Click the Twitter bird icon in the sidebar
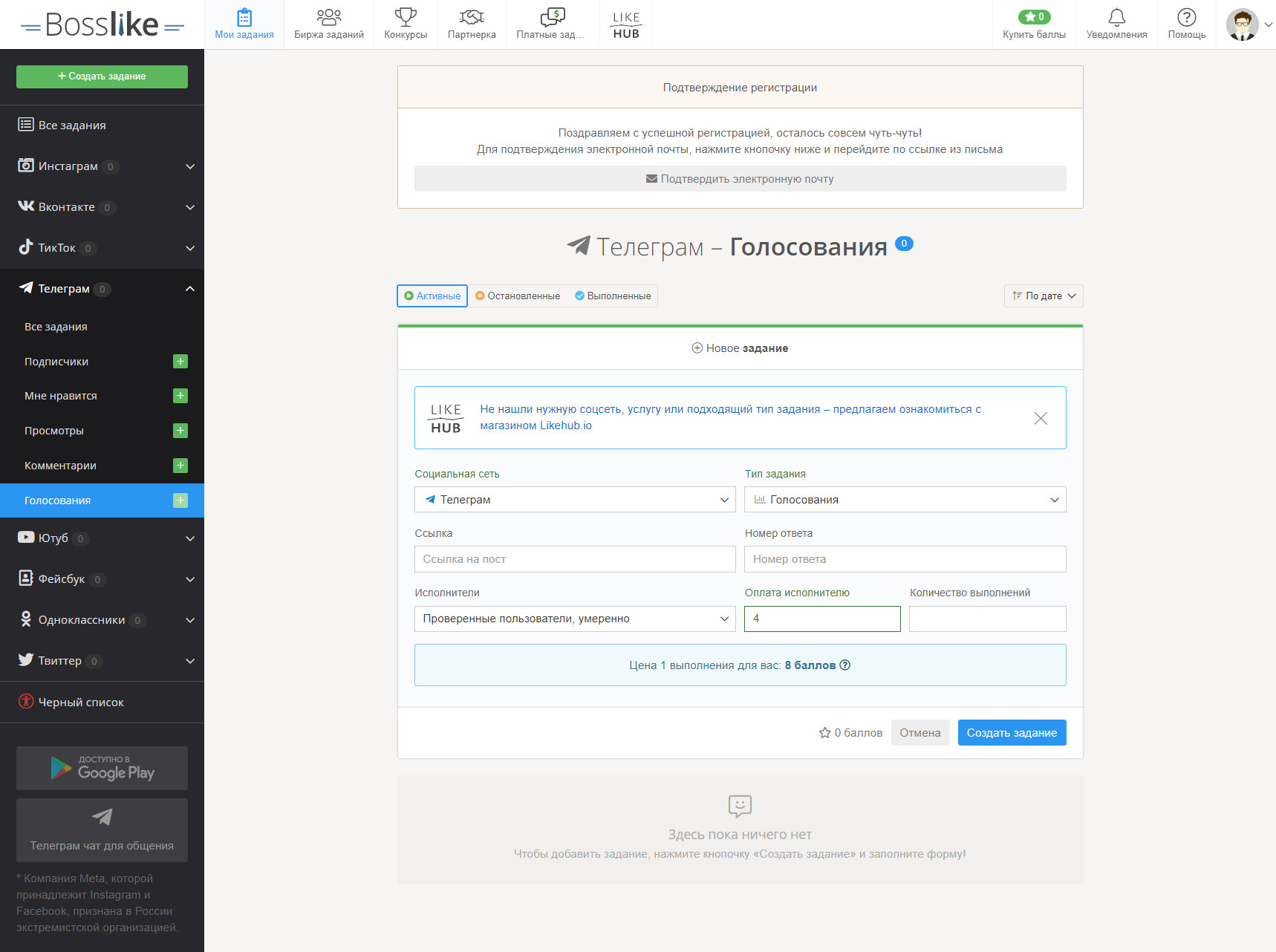The height and width of the screenshot is (952, 1276). click(x=26, y=660)
